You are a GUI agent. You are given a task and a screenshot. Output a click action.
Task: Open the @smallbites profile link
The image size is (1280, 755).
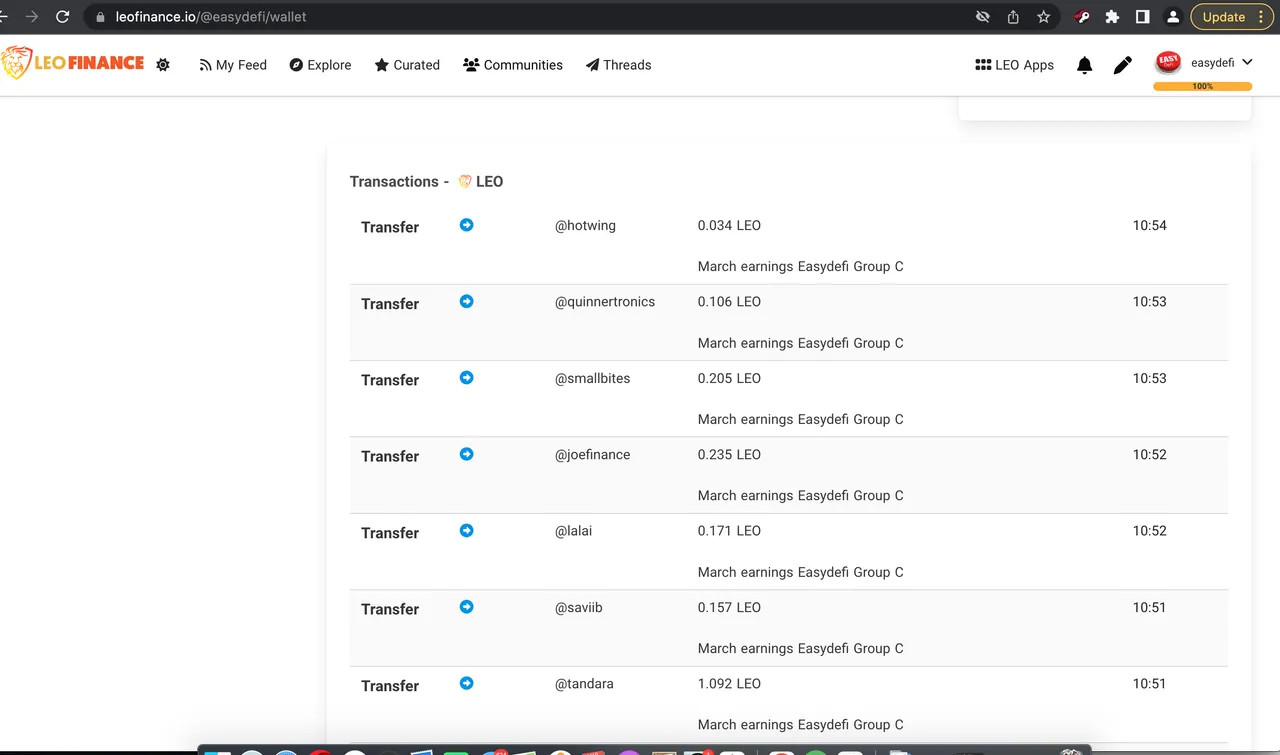(x=592, y=378)
